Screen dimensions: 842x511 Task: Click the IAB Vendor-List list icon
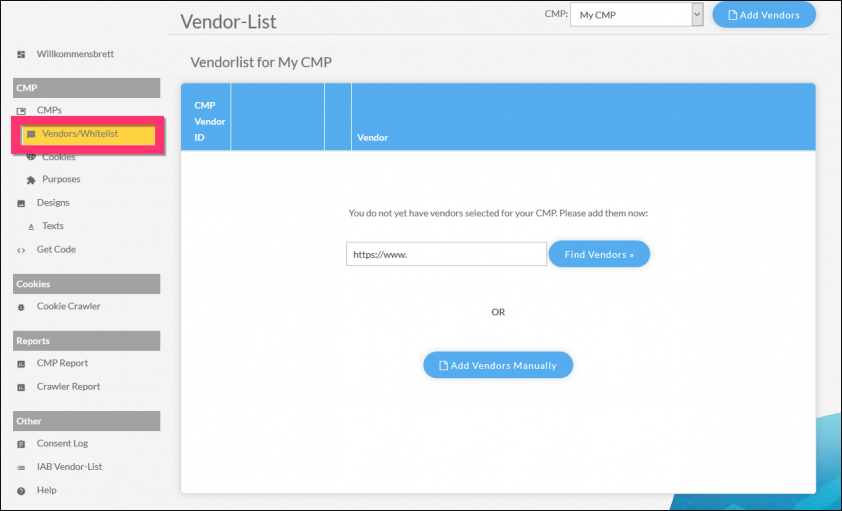[21, 468]
